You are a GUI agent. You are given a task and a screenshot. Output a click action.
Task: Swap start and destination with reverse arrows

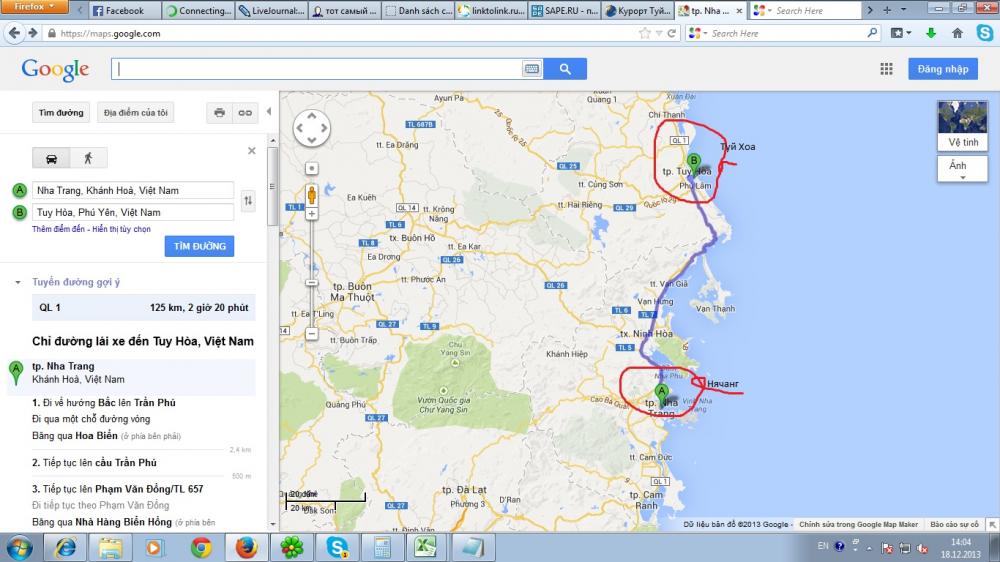[x=248, y=201]
